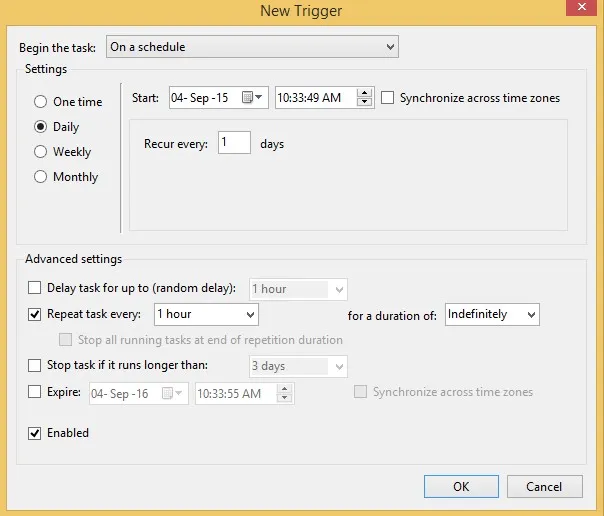604x516 pixels.
Task: Open the Repeat task every 1 hour dropdown
Action: coord(206,315)
